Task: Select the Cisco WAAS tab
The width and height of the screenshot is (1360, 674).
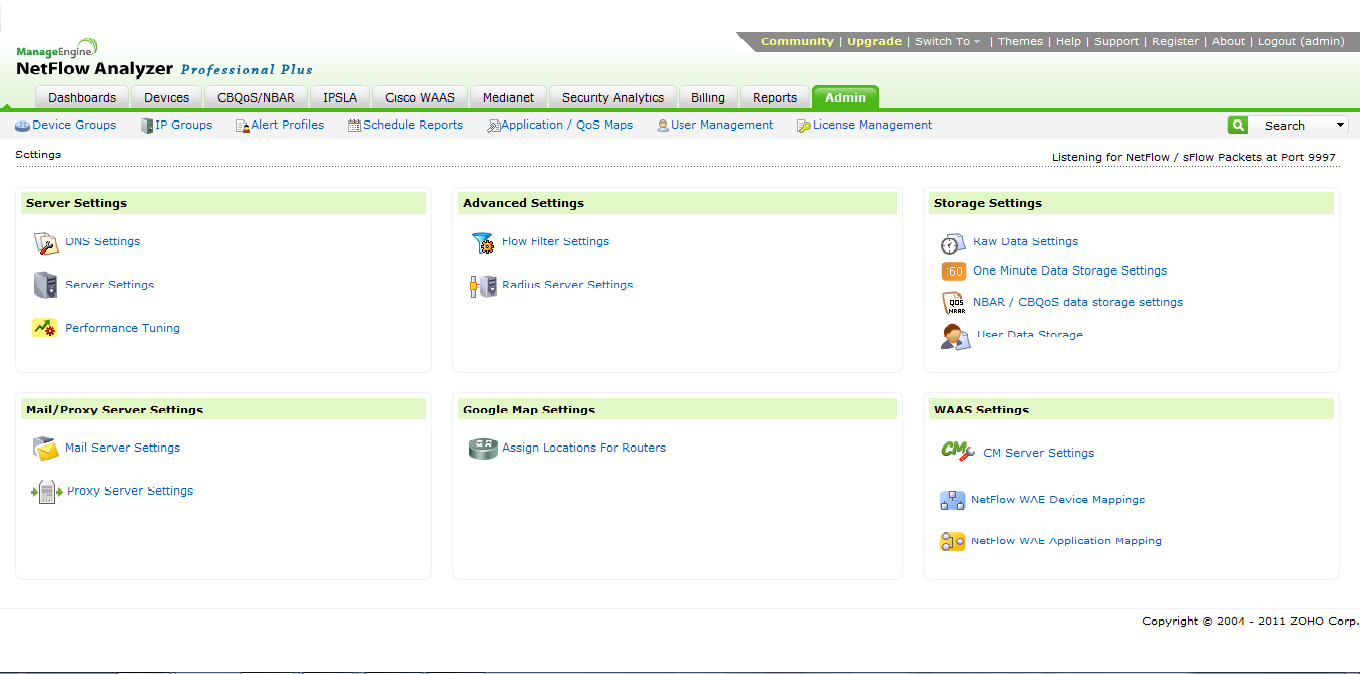Action: point(420,98)
